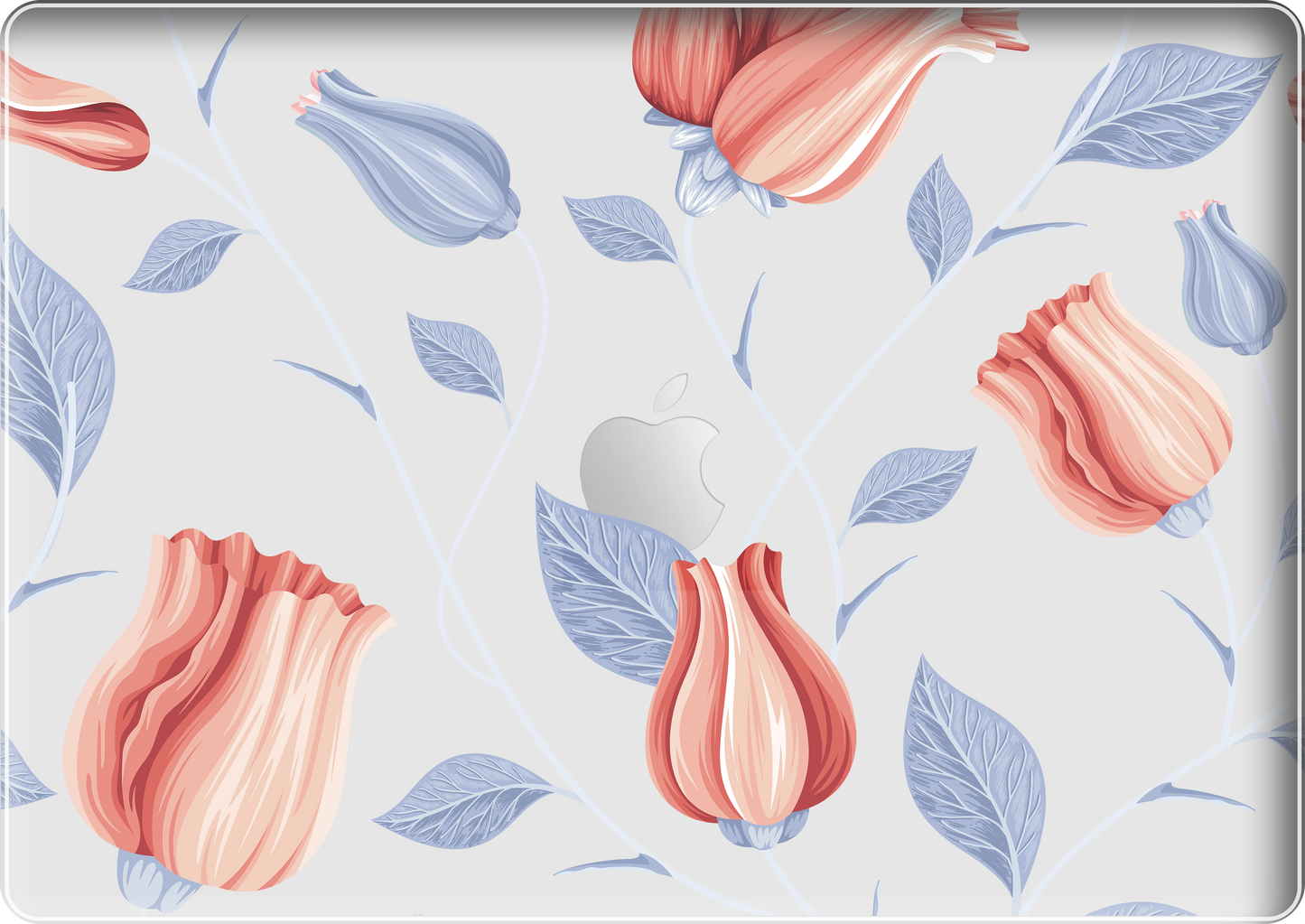The width and height of the screenshot is (1305, 924).
Task: Select the blue leaf left of the Apple logo
Action: tap(458, 357)
